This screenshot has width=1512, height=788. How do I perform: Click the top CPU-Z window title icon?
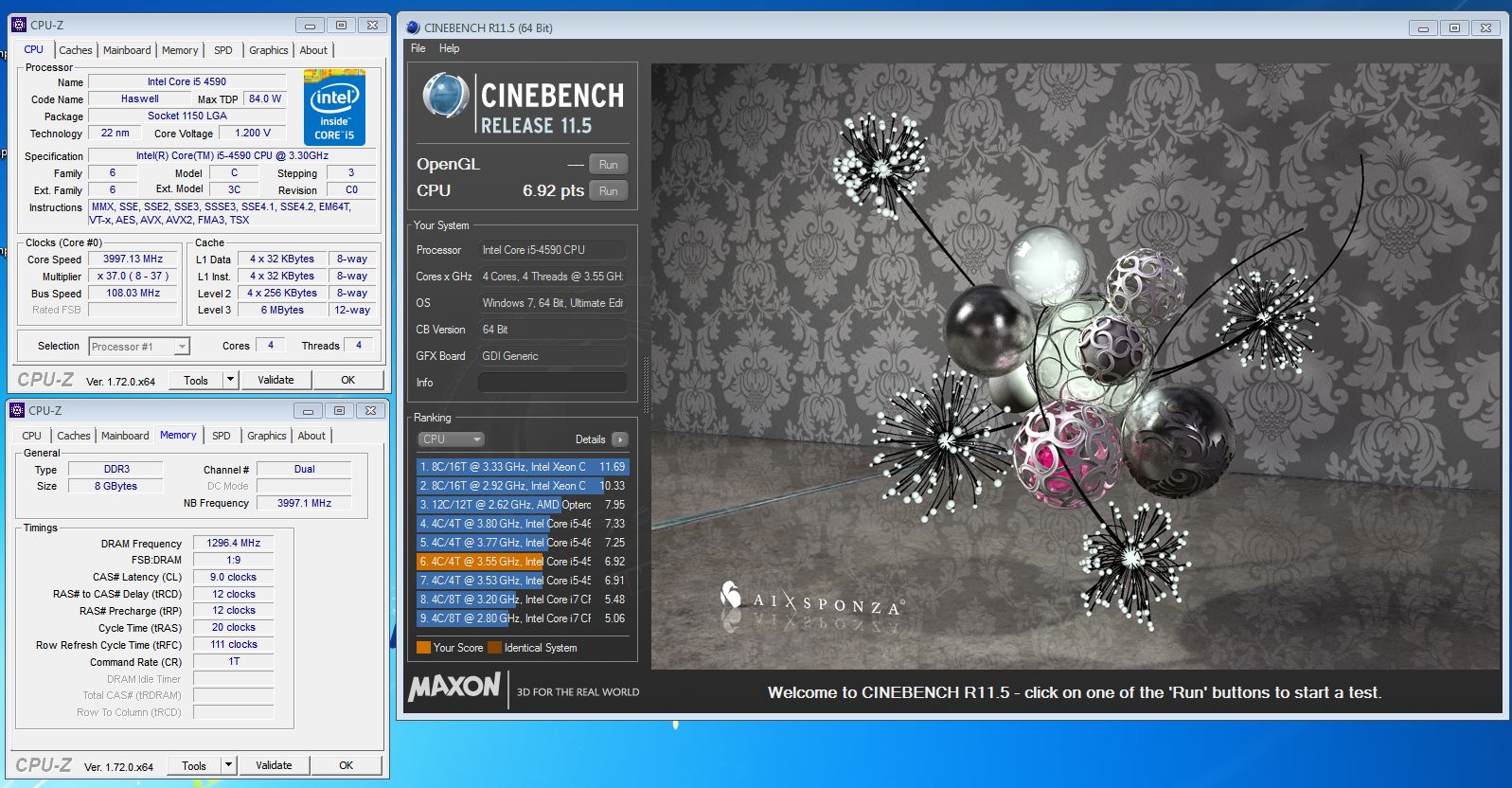pos(20,25)
